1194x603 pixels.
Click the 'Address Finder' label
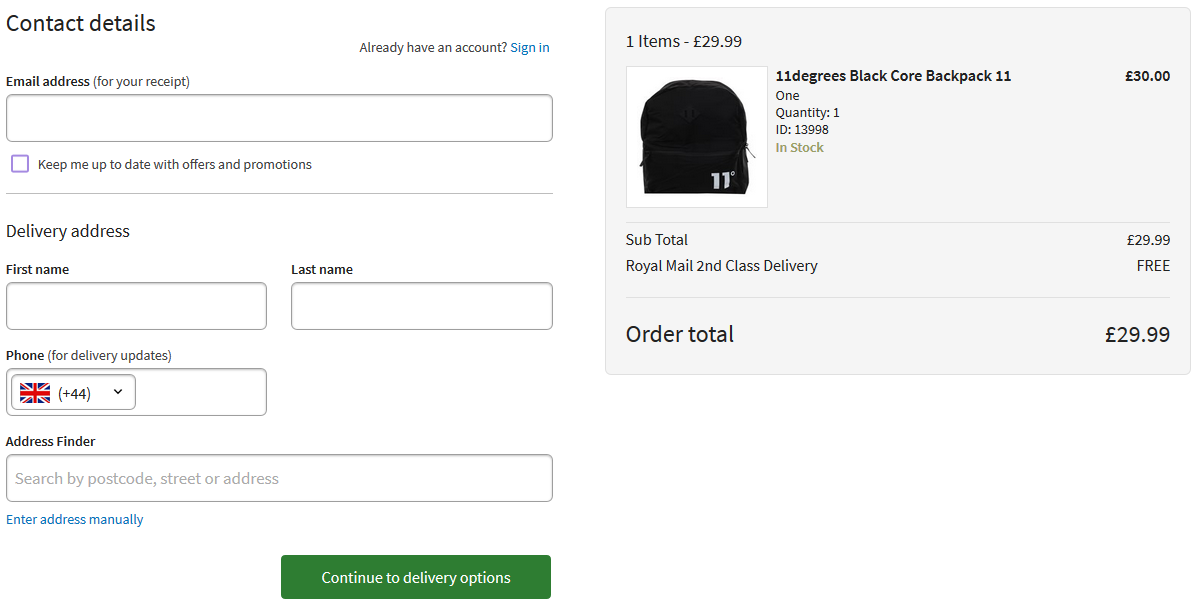pos(51,441)
